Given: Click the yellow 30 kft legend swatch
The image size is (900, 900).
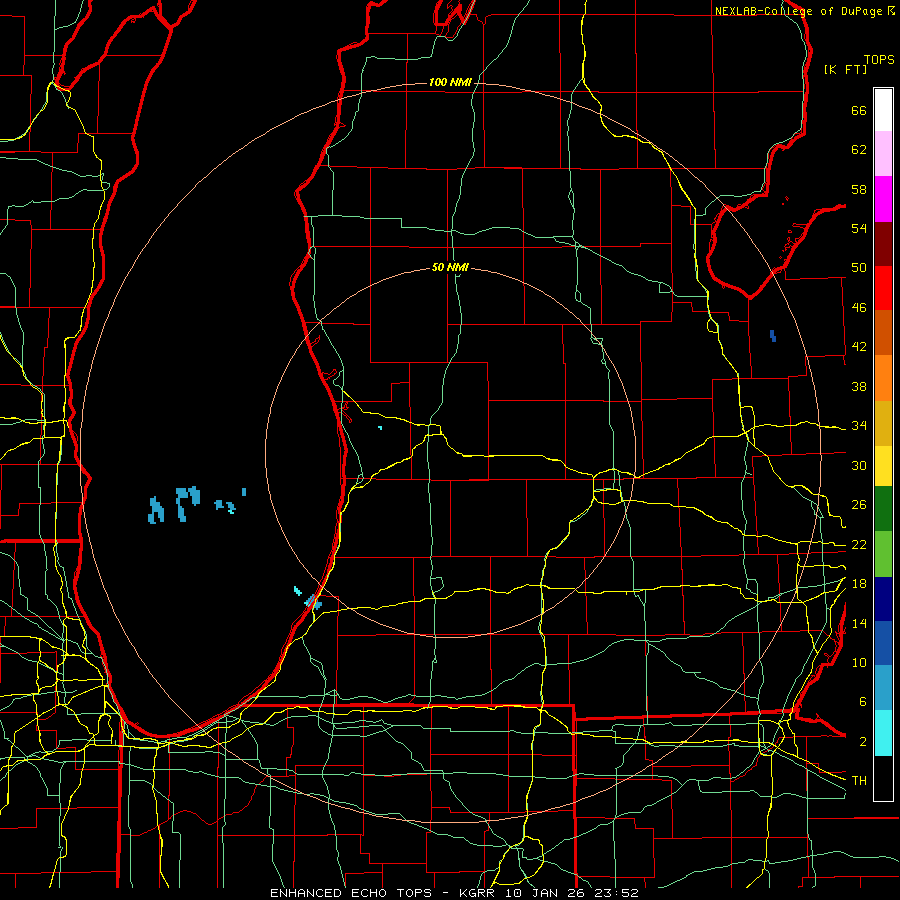Looking at the screenshot, I should [883, 466].
